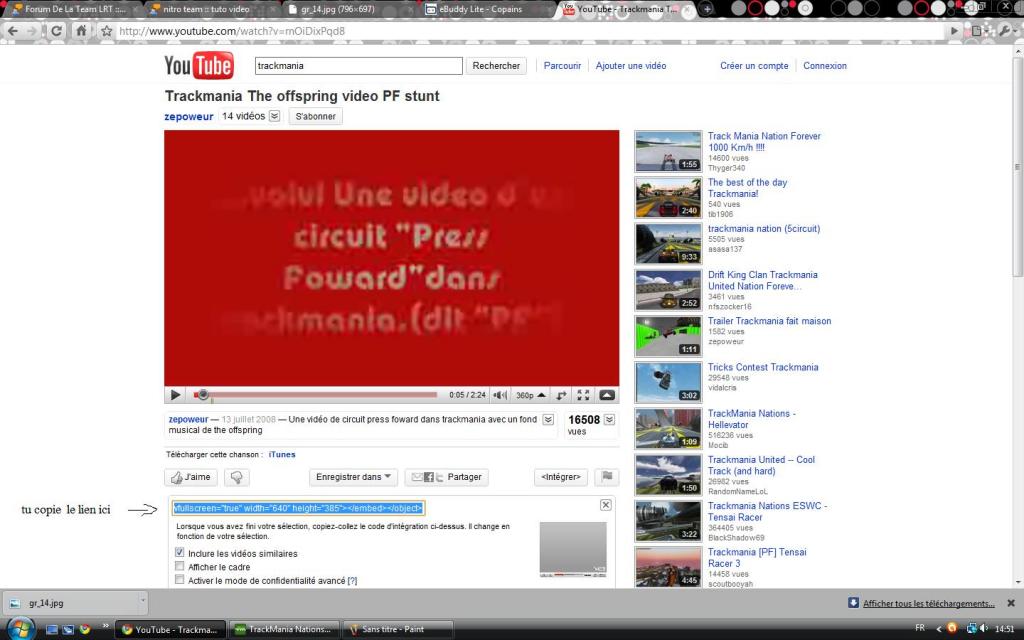Screen dimensions: 1024x640
Task: Bookmark page with star icon
Action: (106, 31)
